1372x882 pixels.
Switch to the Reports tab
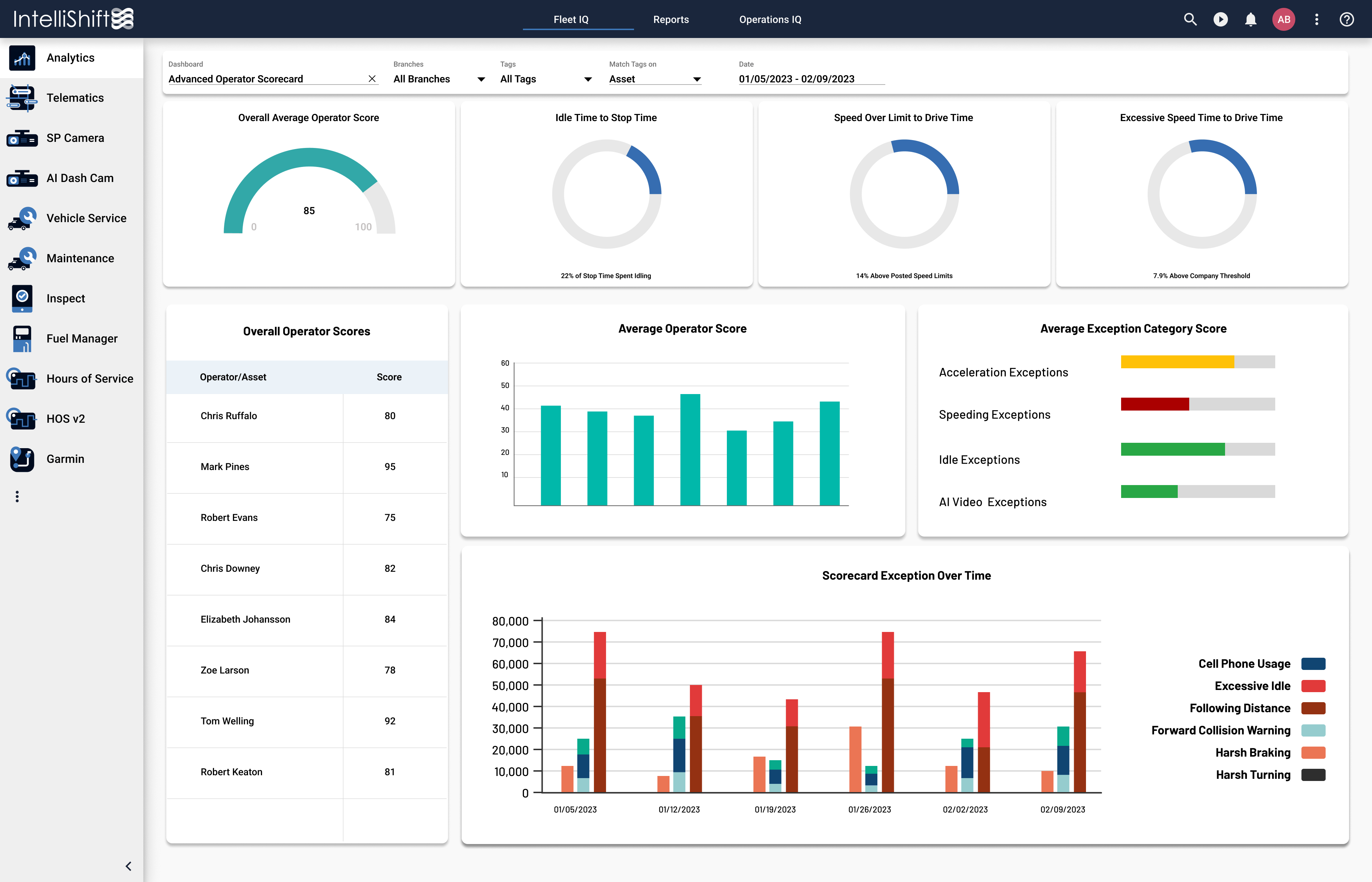point(671,19)
